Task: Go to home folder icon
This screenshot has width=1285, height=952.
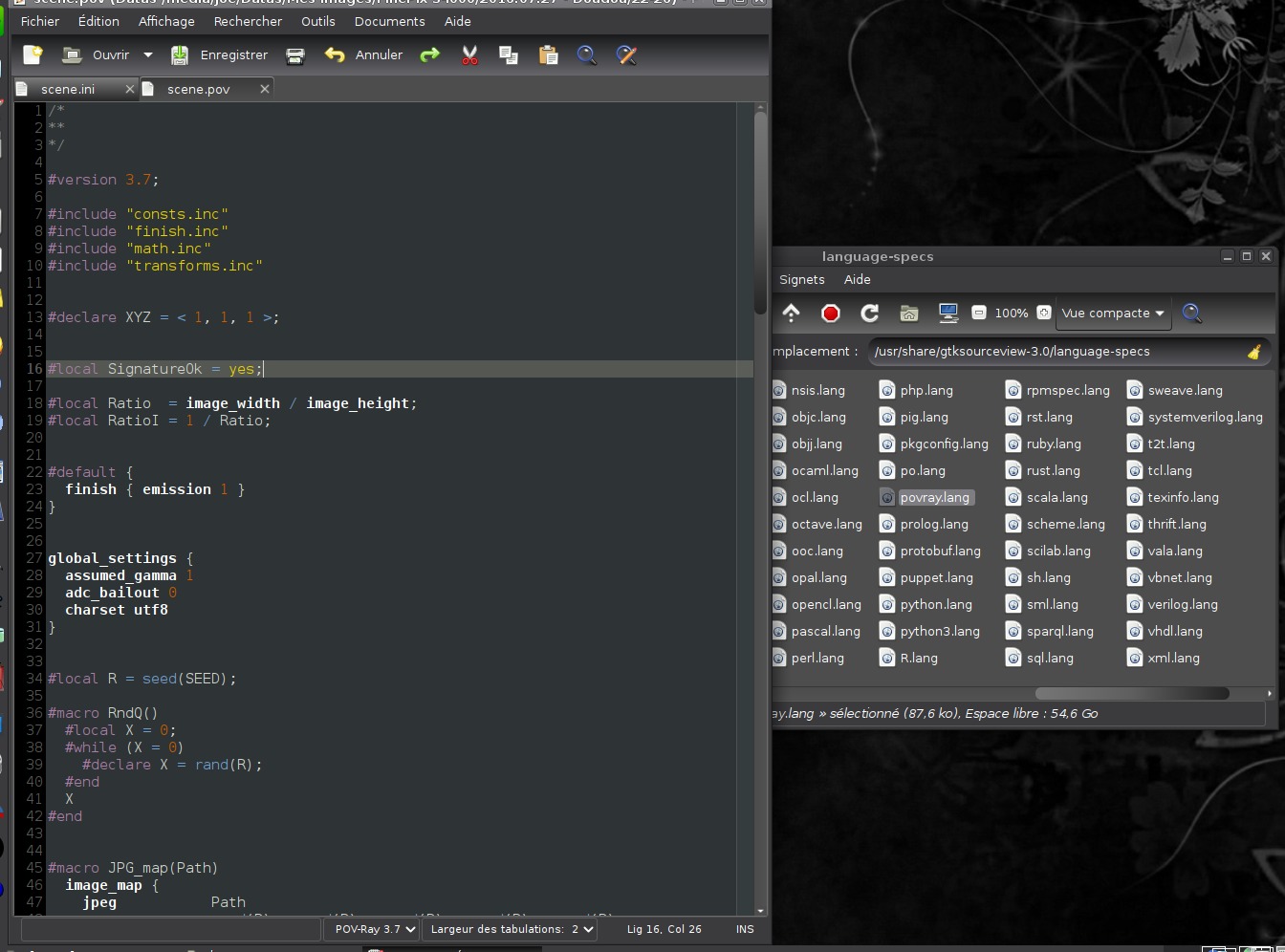Action: coord(908,314)
